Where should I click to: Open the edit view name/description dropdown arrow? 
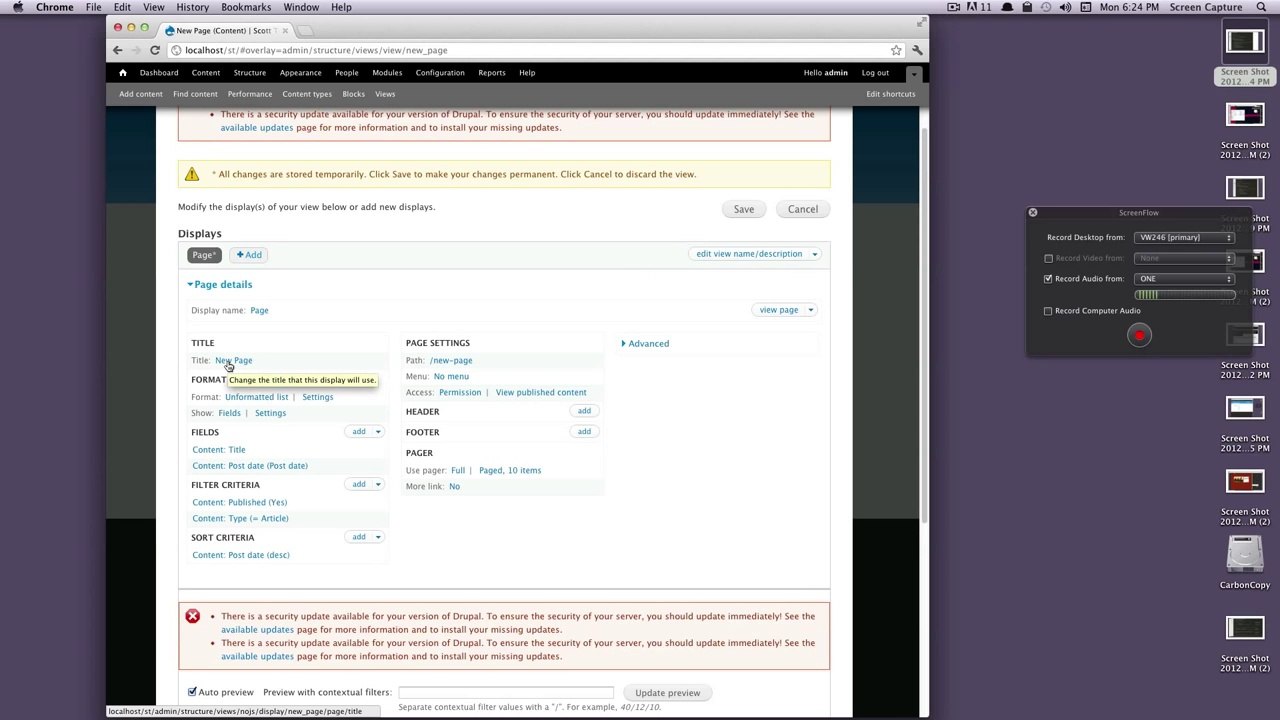click(x=814, y=254)
